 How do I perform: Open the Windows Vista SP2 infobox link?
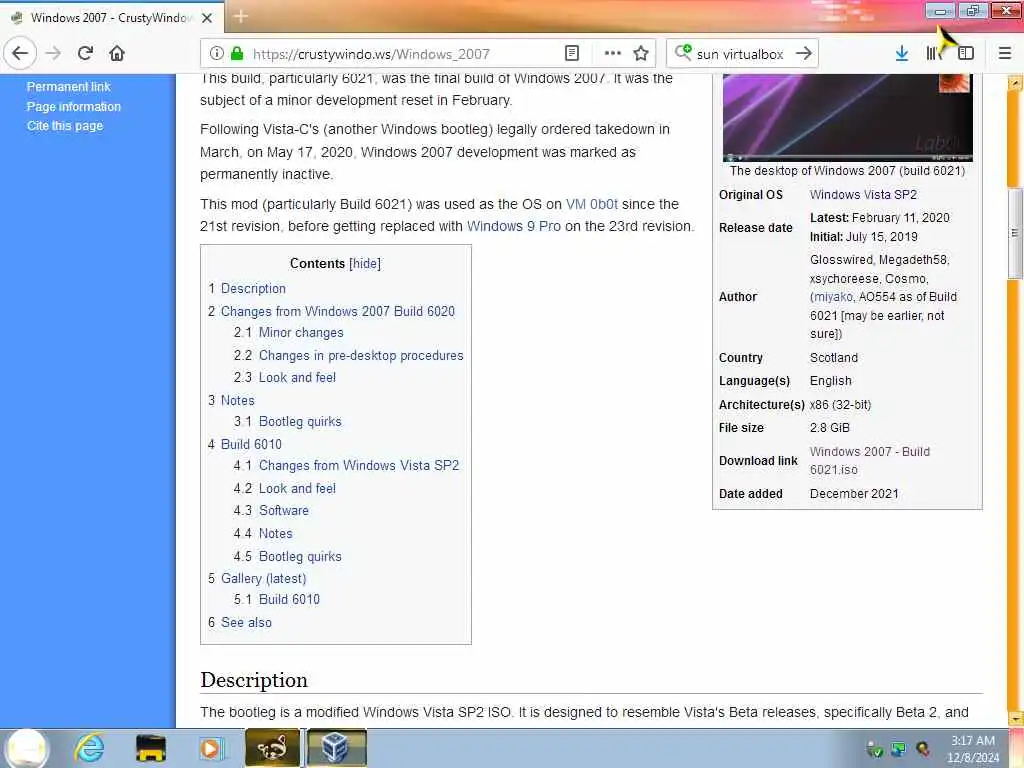pos(863,195)
